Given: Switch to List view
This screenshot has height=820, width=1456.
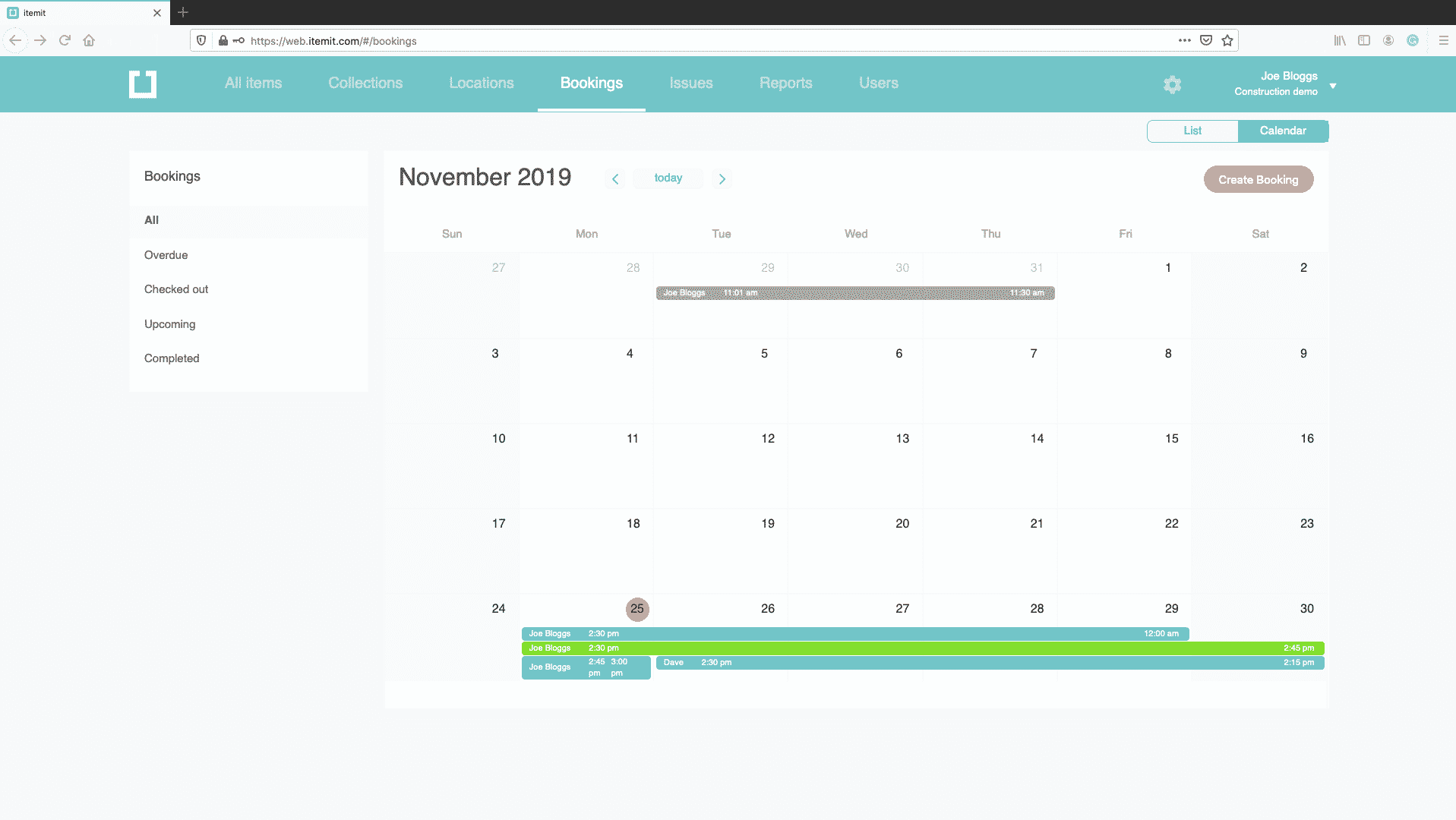Looking at the screenshot, I should coord(1192,131).
